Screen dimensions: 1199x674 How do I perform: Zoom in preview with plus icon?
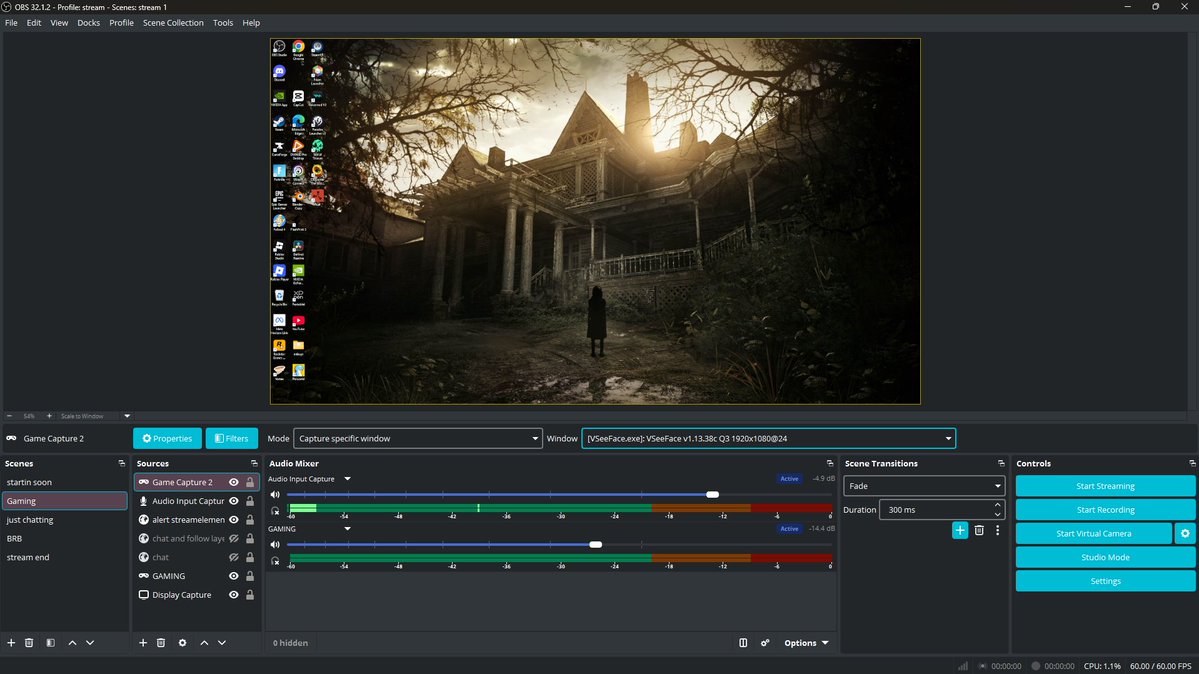(49, 416)
